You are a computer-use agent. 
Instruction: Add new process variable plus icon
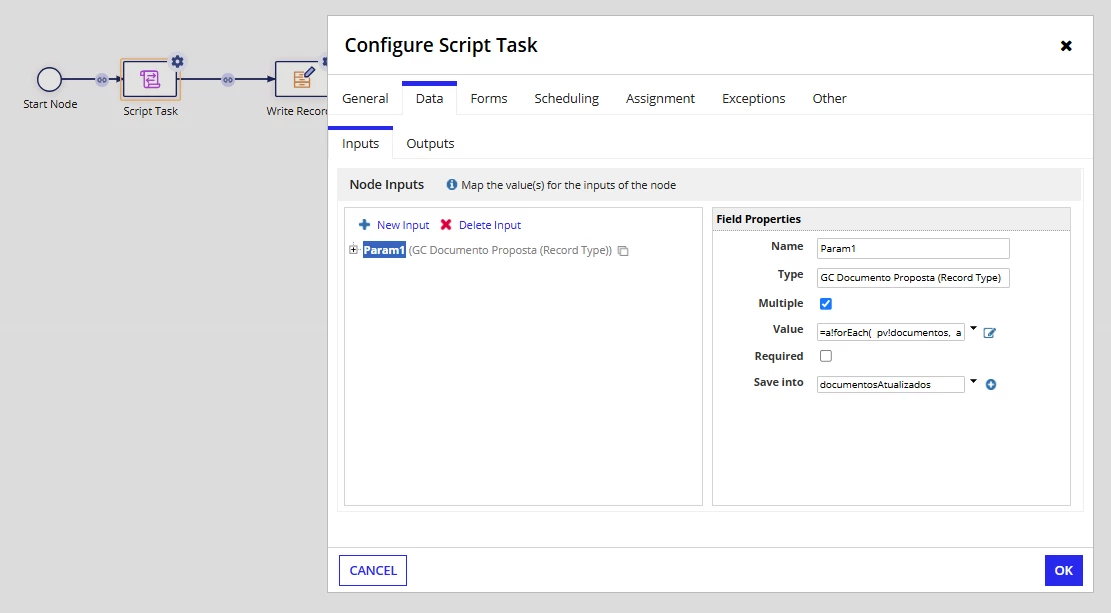click(x=991, y=384)
